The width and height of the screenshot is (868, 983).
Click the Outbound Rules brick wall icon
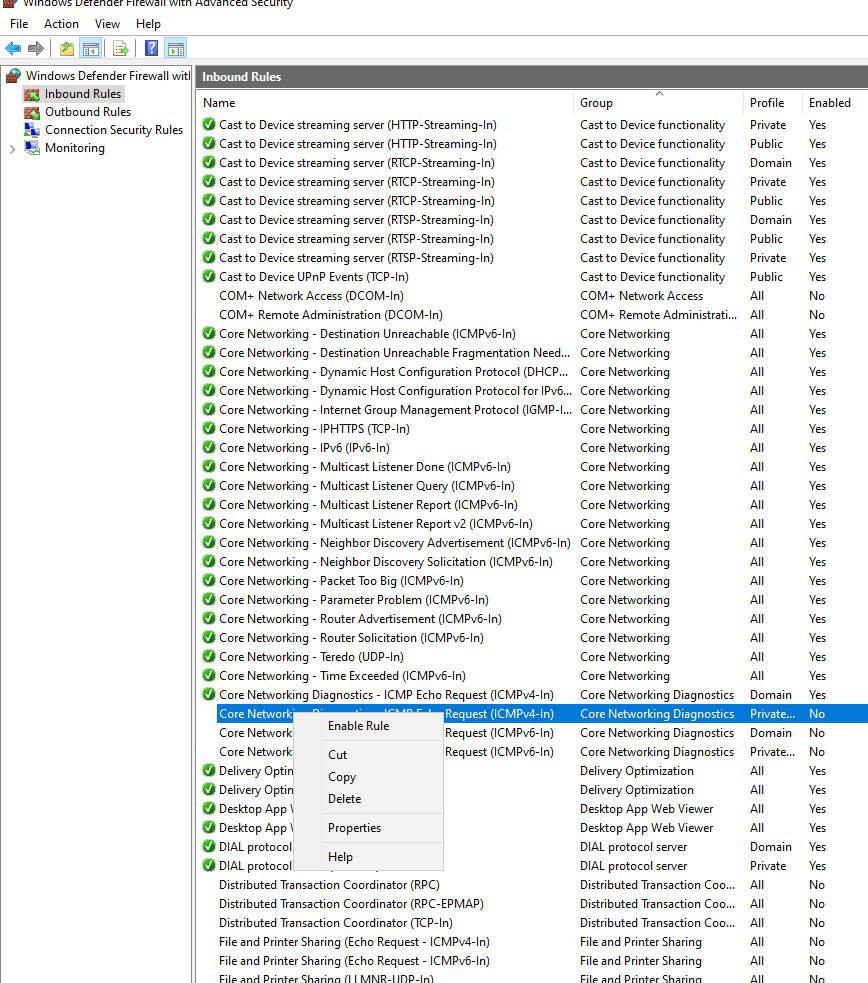(x=32, y=112)
